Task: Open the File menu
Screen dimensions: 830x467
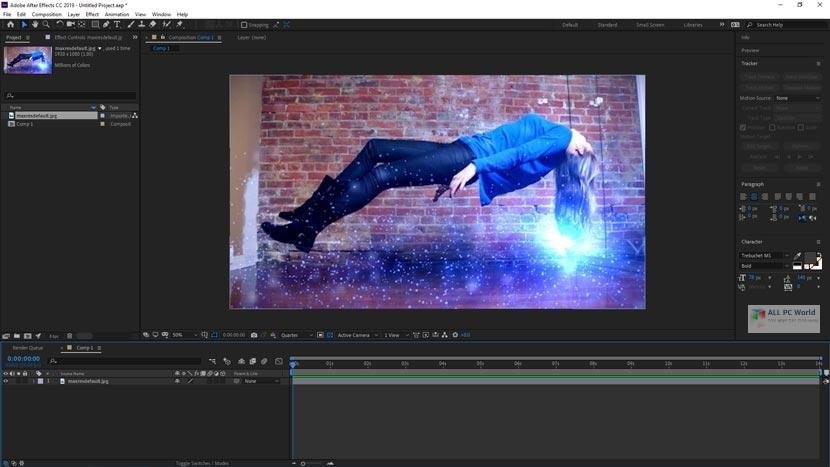Action: point(7,14)
